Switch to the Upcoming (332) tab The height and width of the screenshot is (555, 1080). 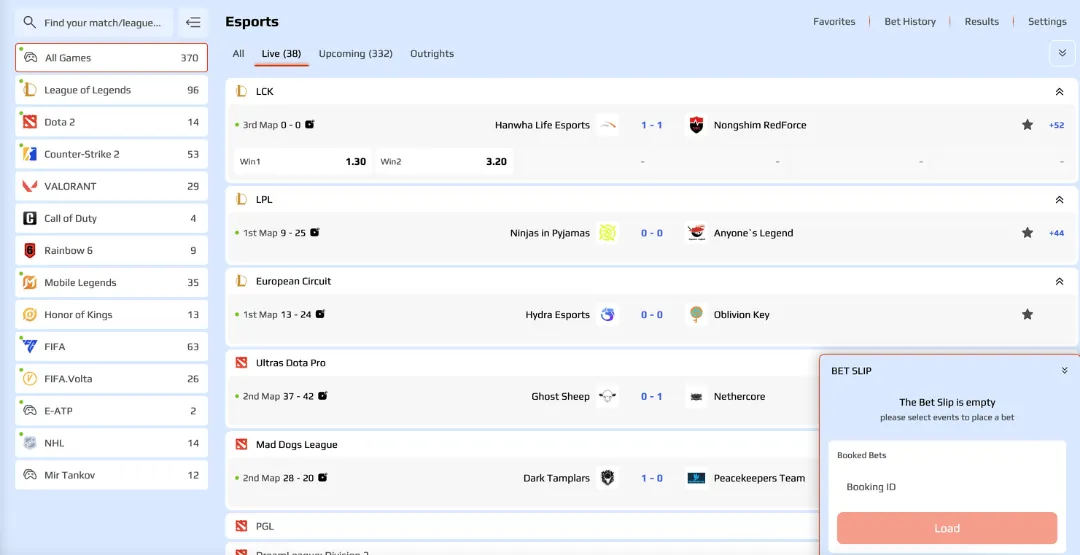point(355,54)
